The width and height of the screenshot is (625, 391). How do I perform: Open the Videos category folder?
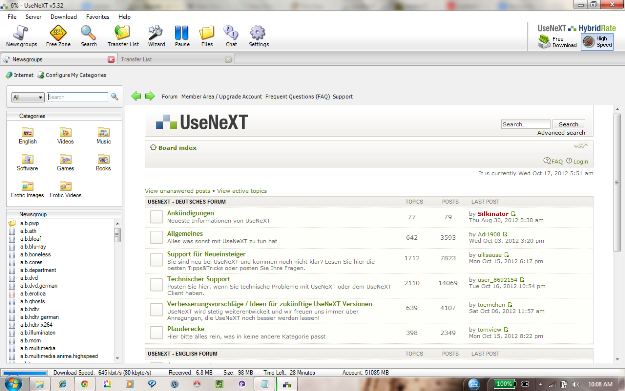65,136
